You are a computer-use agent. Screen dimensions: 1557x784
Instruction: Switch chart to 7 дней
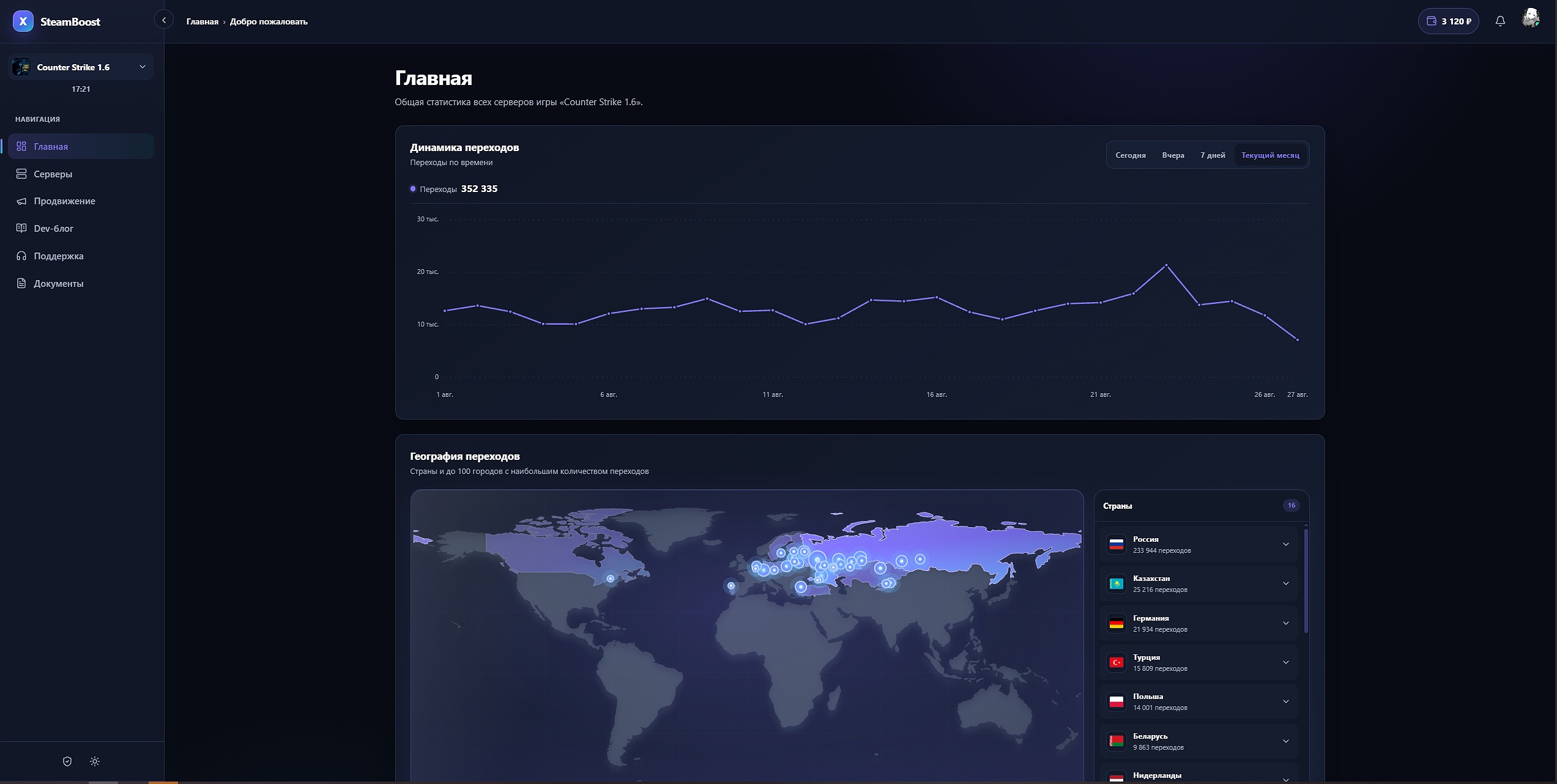coord(1213,155)
